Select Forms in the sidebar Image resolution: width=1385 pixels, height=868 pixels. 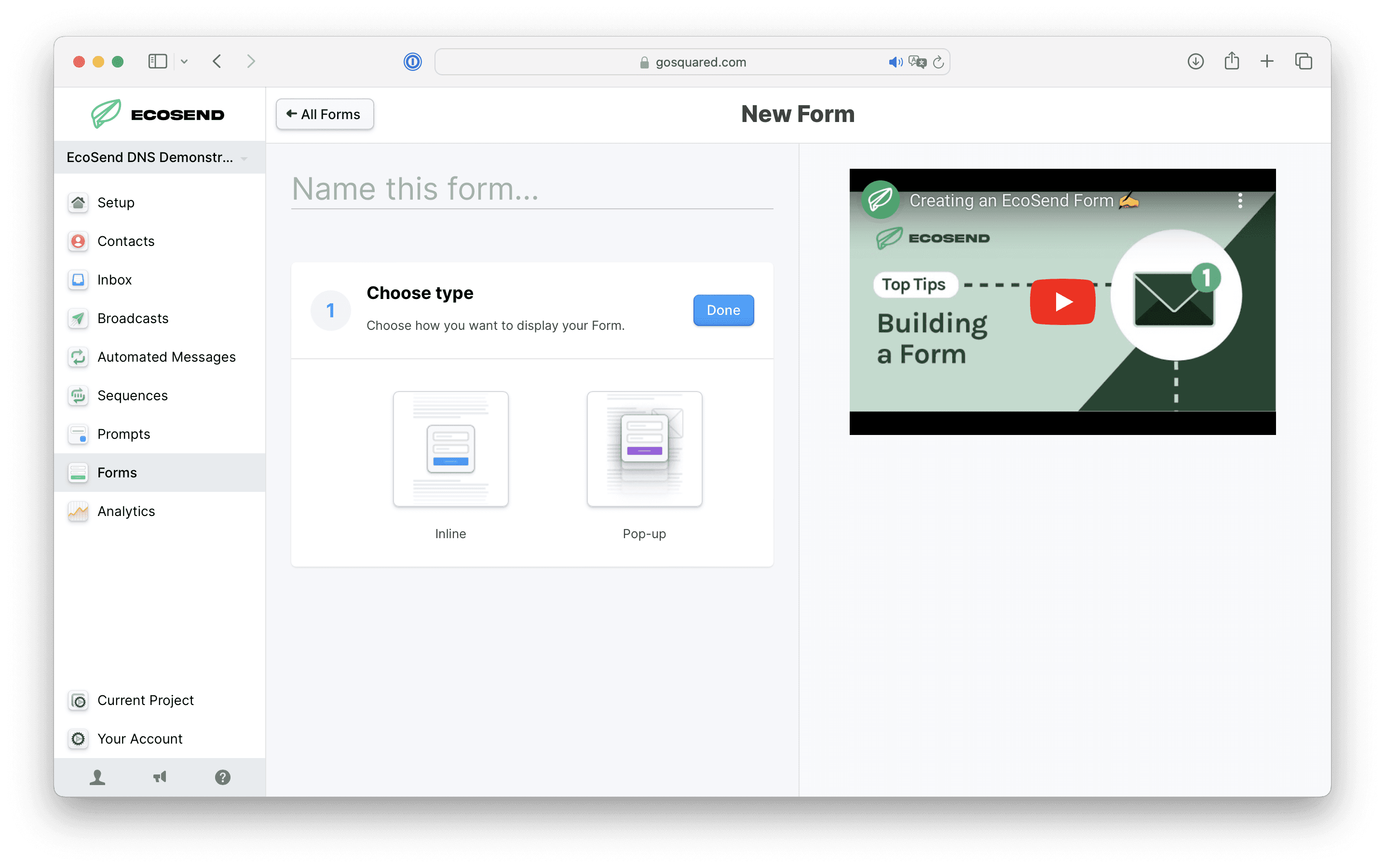[160, 473]
